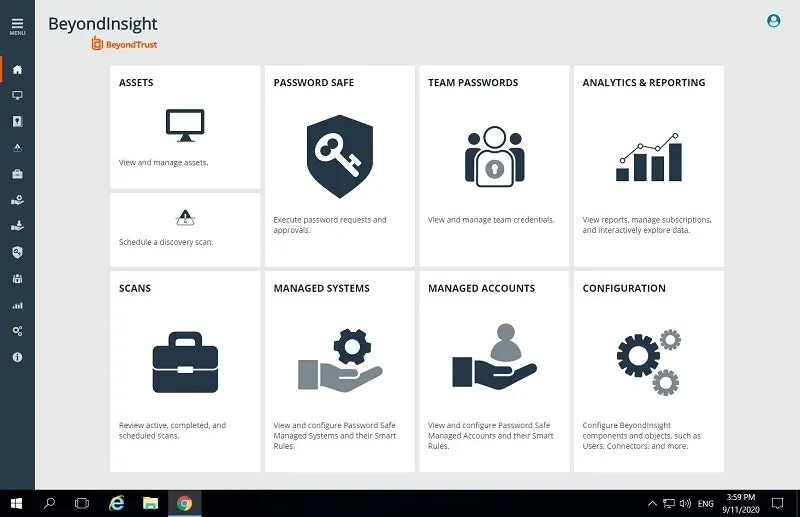Open the Windows notification center
This screenshot has width=800, height=517.
(x=777, y=504)
